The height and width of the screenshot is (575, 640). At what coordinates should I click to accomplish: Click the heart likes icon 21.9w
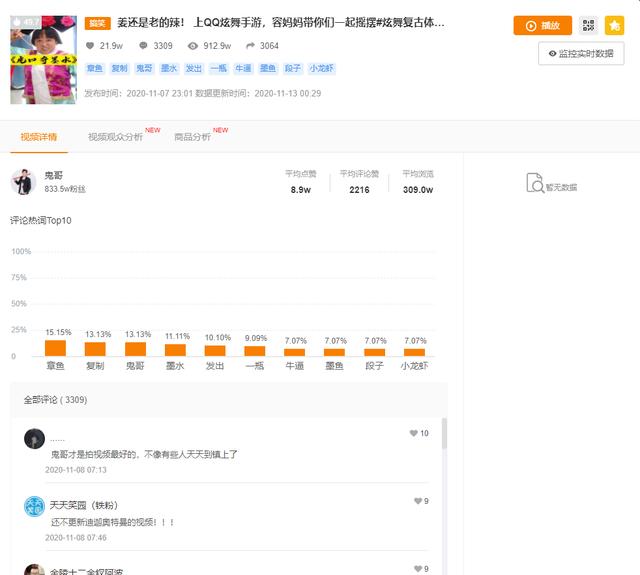pos(90,46)
